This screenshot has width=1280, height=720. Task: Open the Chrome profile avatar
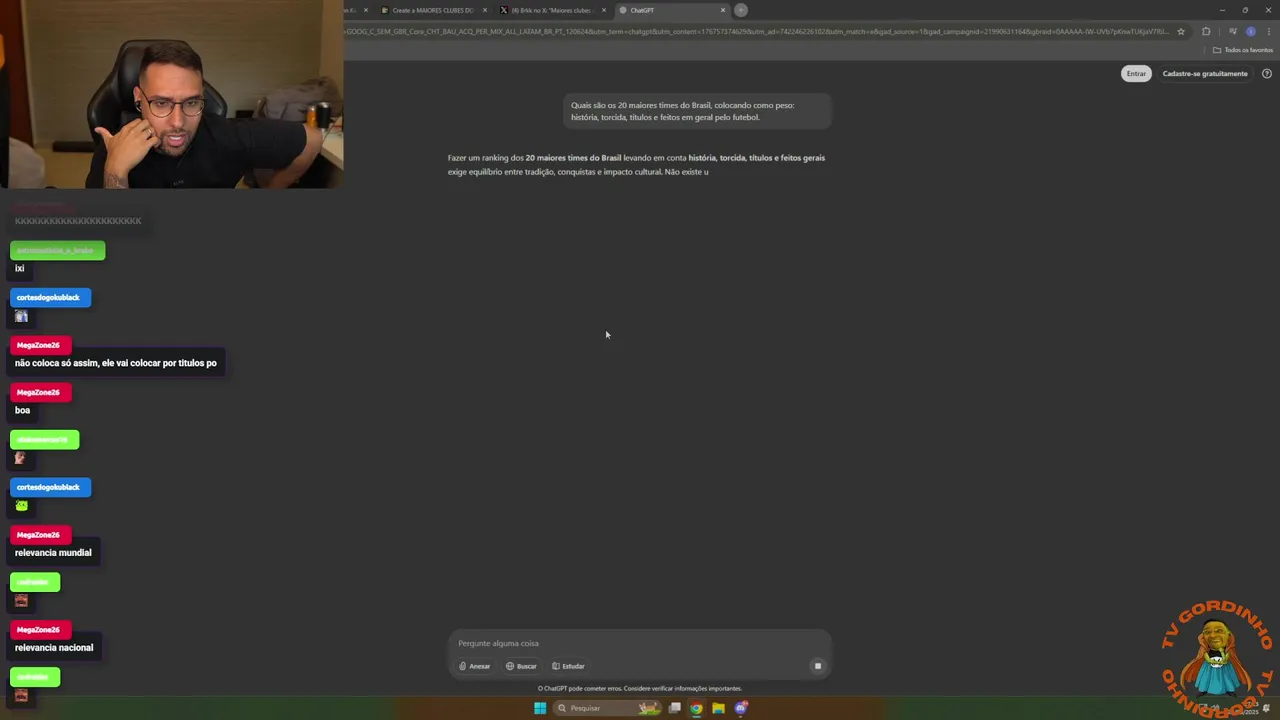pyautogui.click(x=1250, y=31)
